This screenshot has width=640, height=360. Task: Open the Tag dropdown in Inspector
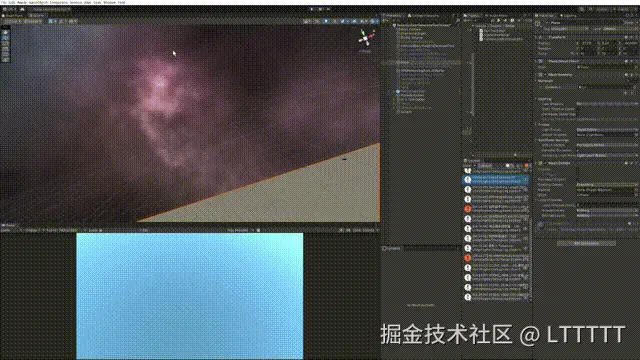pos(569,29)
